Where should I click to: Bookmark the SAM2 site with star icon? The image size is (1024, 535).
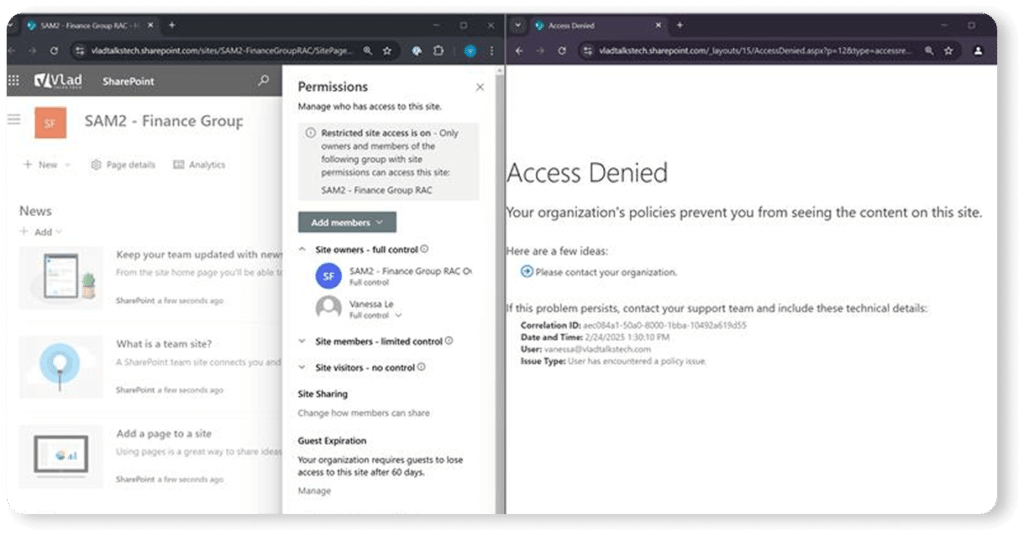(x=387, y=50)
